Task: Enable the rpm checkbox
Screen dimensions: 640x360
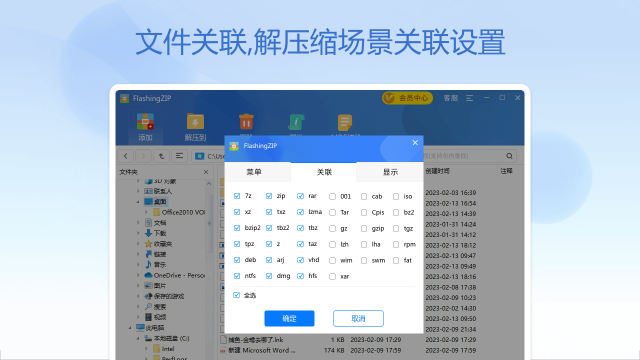Action: (x=396, y=244)
